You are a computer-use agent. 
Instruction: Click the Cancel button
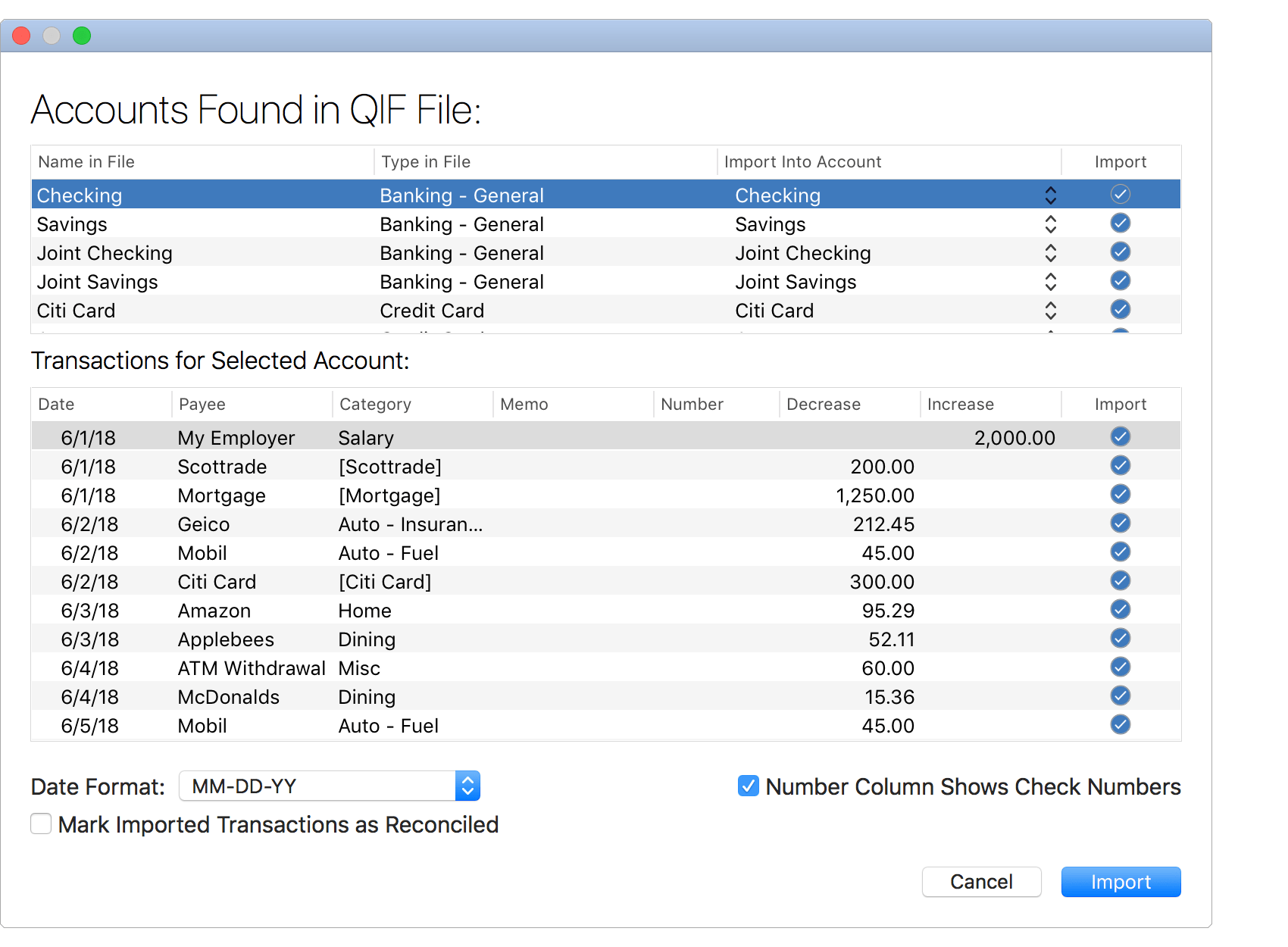pyautogui.click(x=981, y=882)
